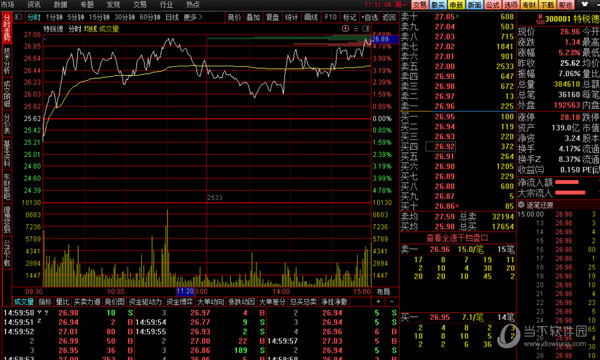Click the plus icon beside indicator tabs
600x360 pixels.
[378, 302]
